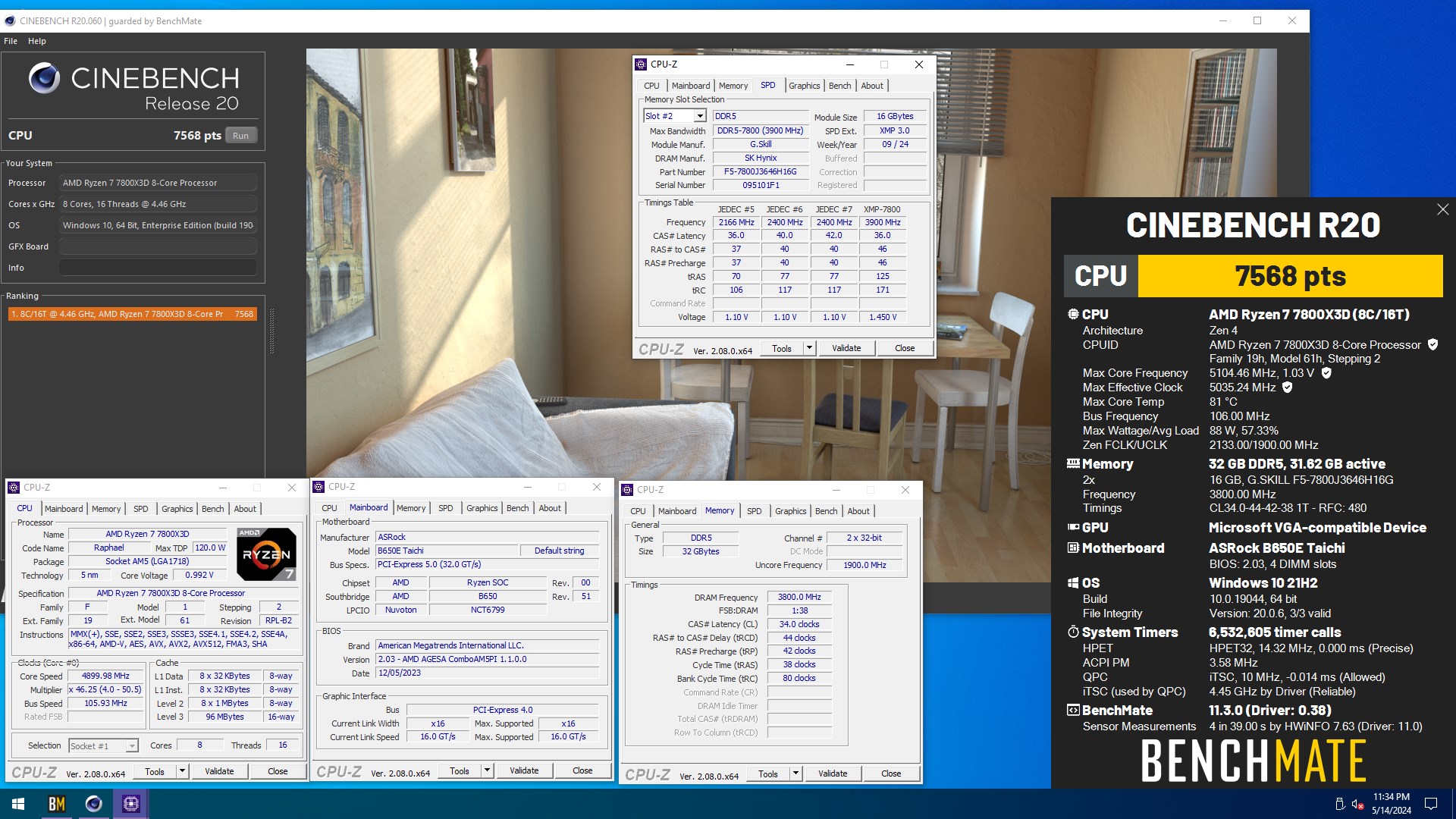Select Mainboard tab in CPU-Z CPU window
The image size is (1456, 819).
pyautogui.click(x=64, y=509)
